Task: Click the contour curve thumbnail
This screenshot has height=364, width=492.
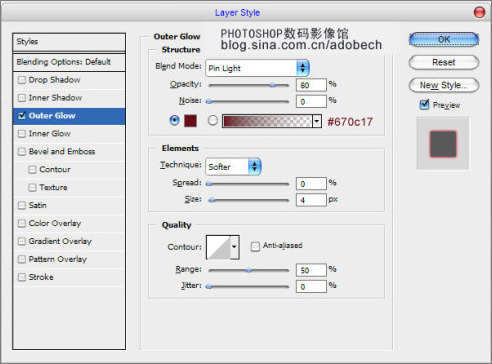Action: pyautogui.click(x=219, y=247)
